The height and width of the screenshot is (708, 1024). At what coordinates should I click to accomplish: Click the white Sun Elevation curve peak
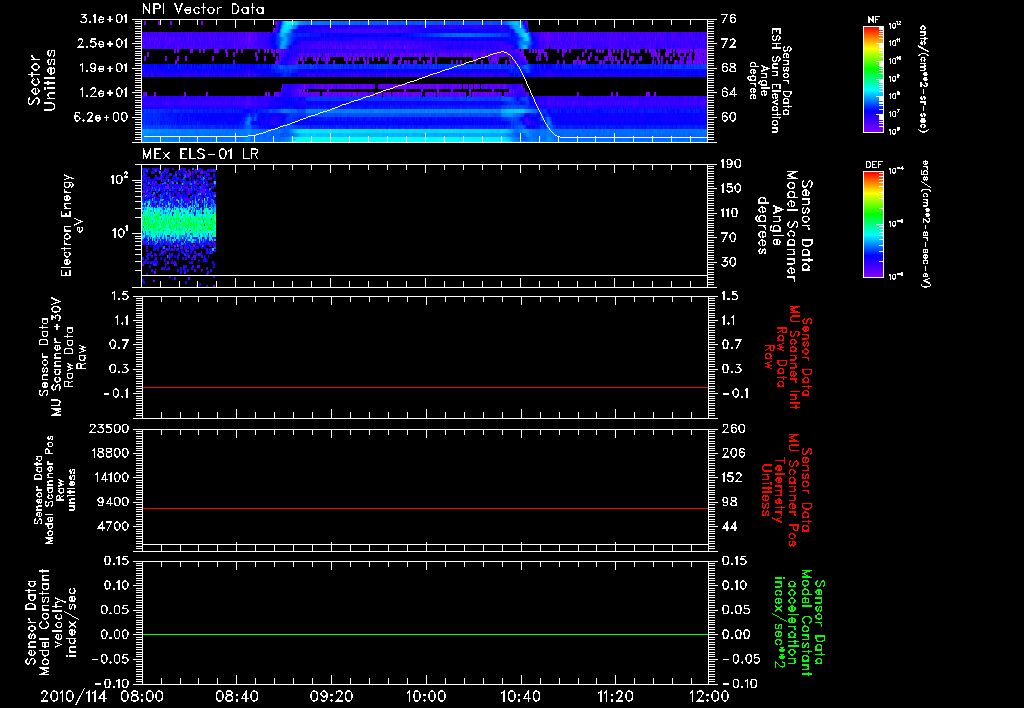(x=504, y=52)
